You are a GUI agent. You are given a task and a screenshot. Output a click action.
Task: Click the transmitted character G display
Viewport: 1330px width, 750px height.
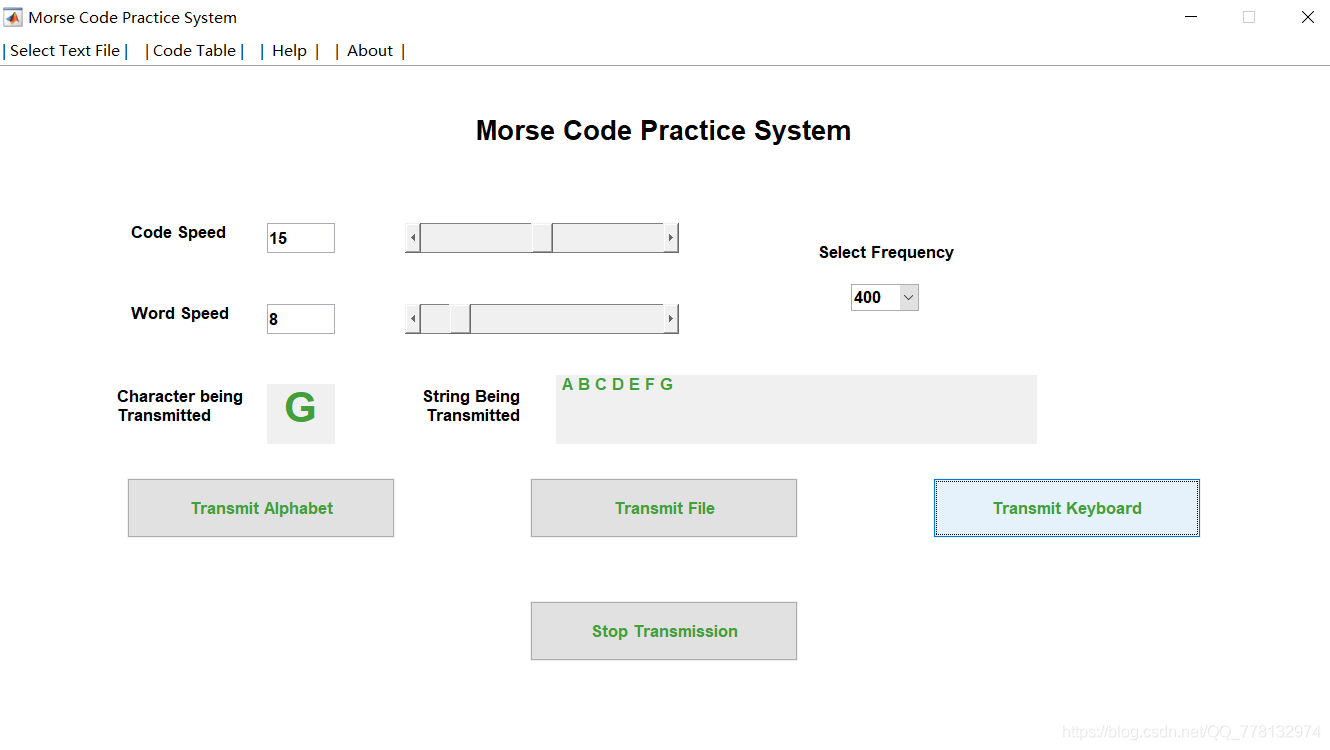click(x=301, y=413)
